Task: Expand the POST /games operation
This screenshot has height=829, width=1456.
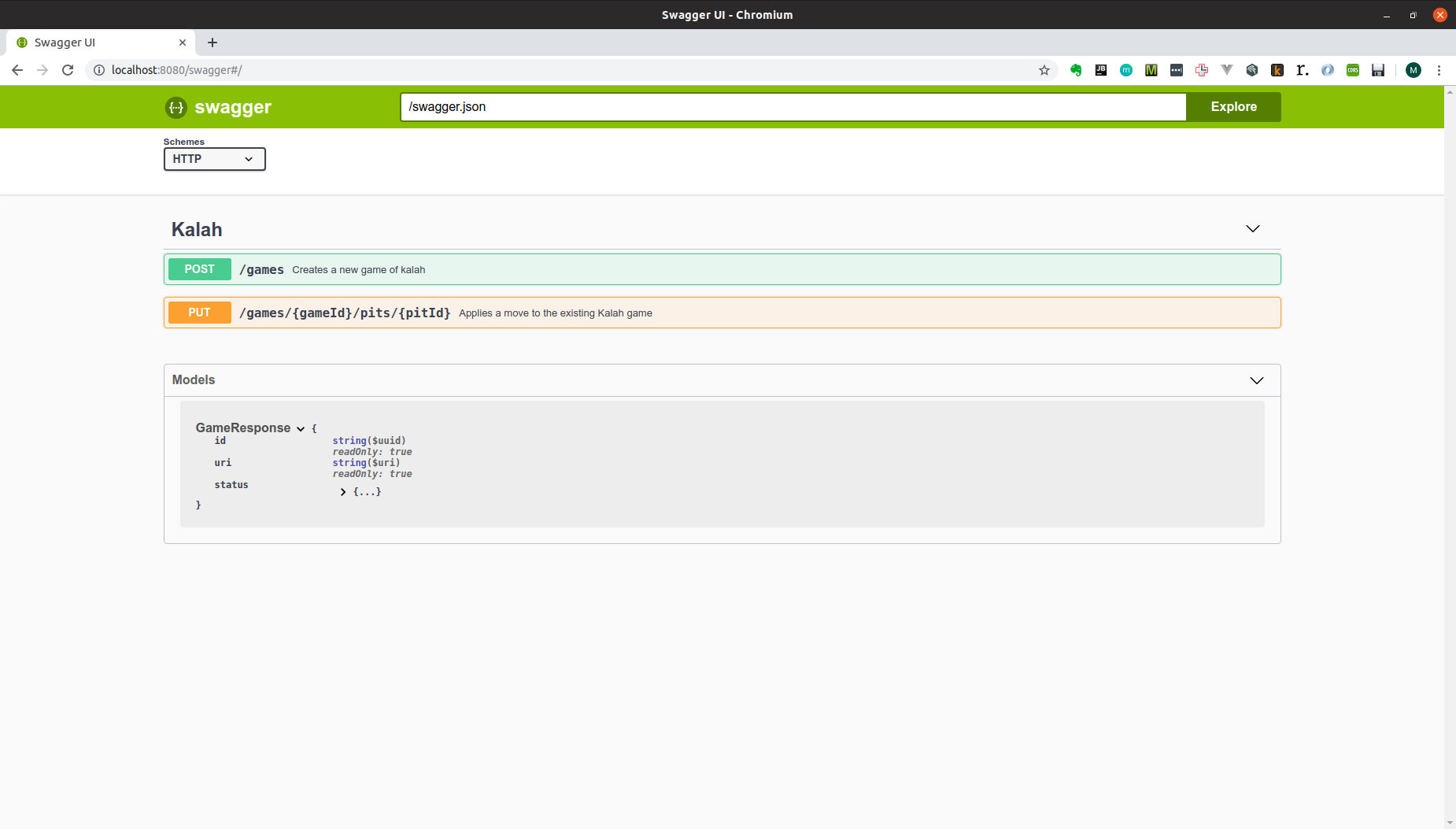Action: point(722,269)
